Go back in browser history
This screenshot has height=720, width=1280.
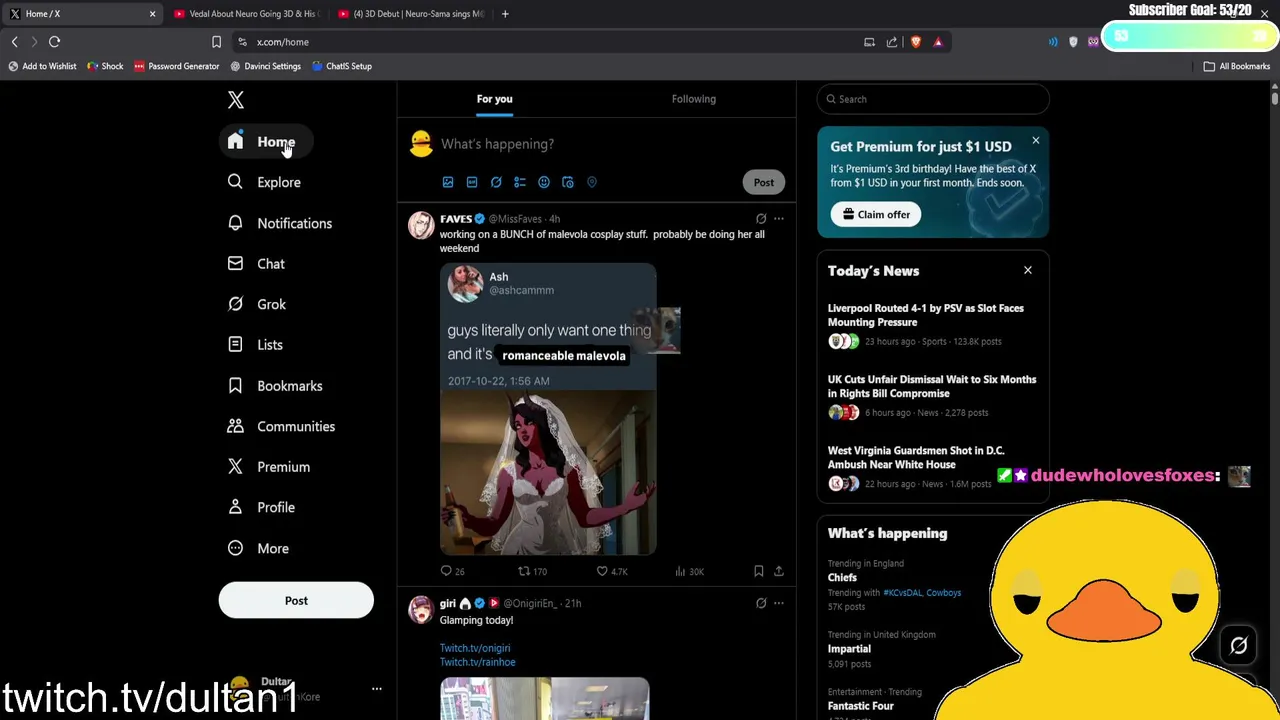(x=14, y=42)
